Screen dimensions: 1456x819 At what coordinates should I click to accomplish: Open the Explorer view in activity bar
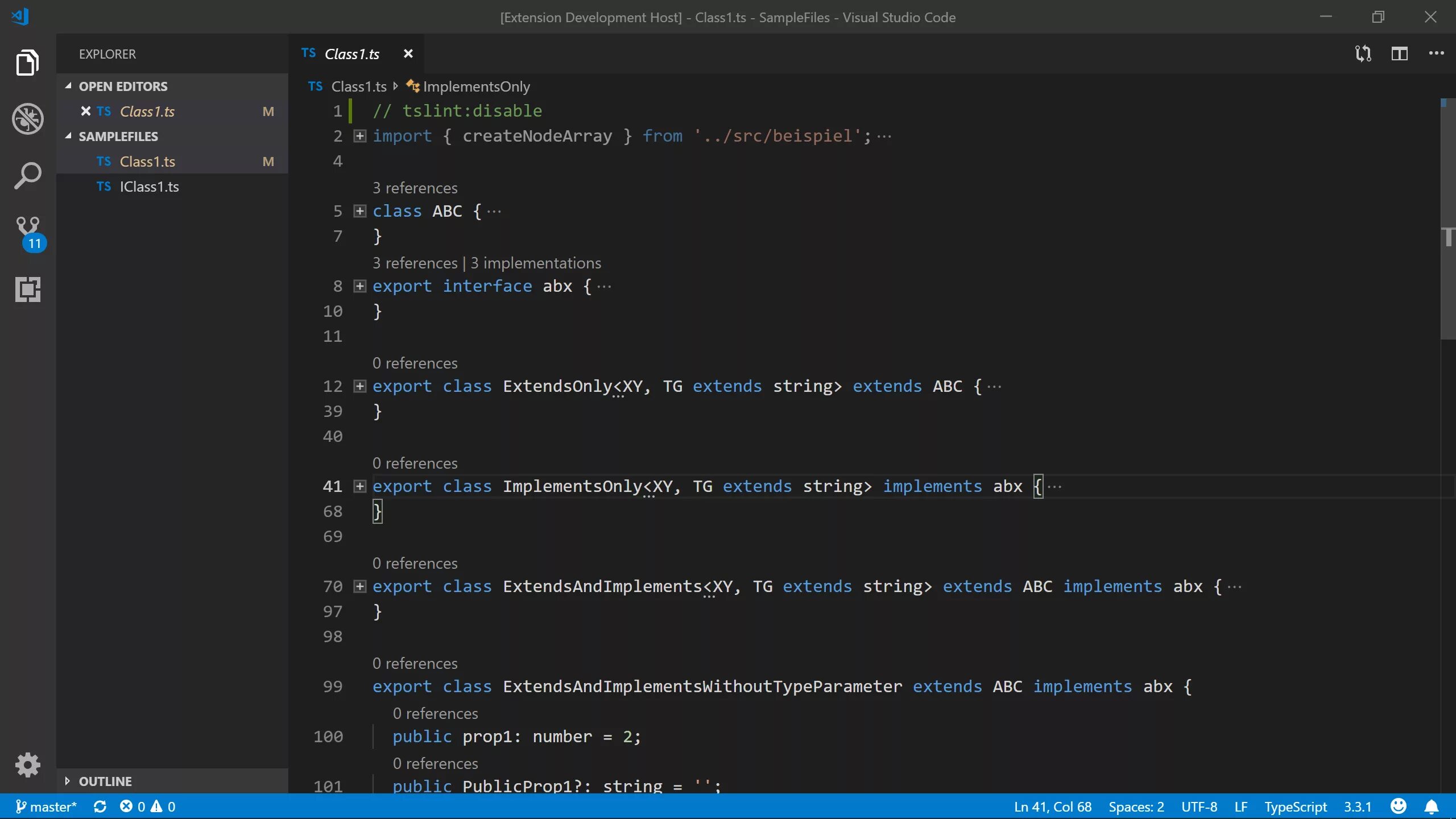27,62
